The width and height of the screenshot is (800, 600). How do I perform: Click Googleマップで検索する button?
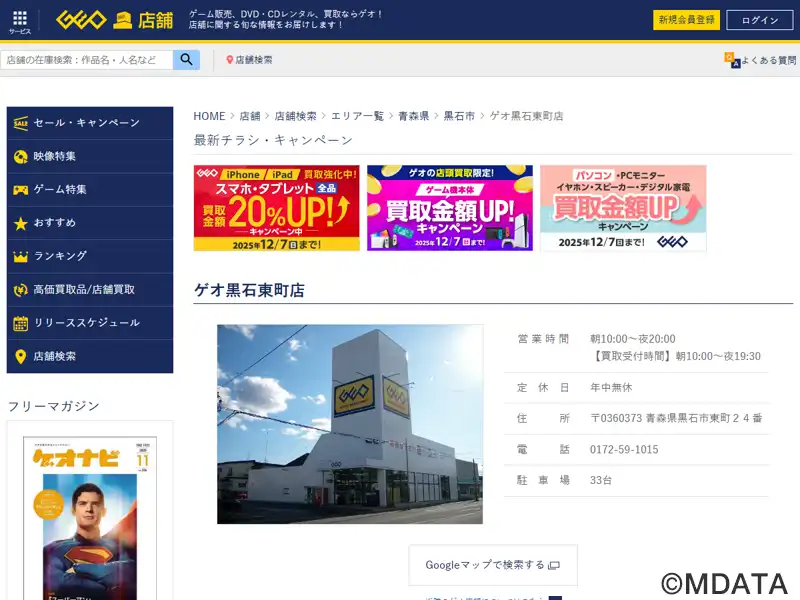click(493, 565)
